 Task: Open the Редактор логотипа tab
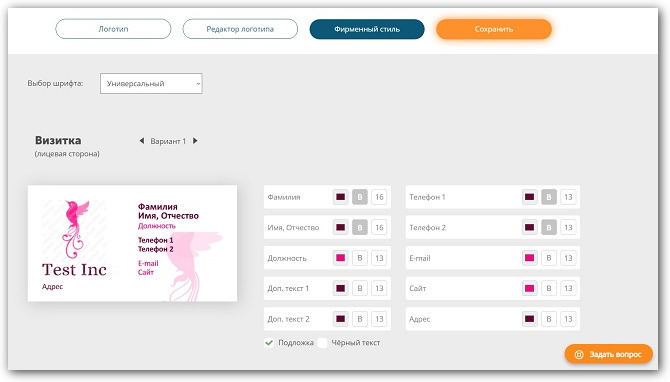240,29
